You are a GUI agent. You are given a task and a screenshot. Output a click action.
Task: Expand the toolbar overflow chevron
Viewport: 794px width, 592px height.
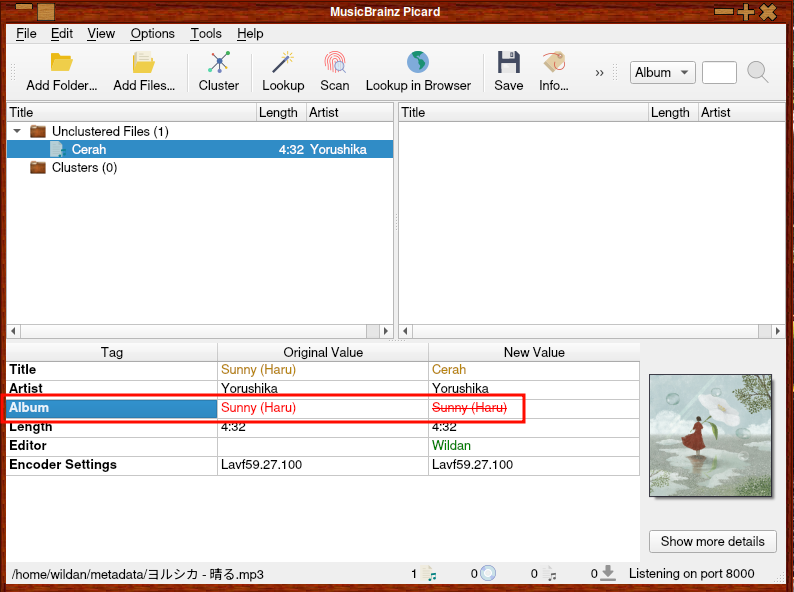(599, 72)
